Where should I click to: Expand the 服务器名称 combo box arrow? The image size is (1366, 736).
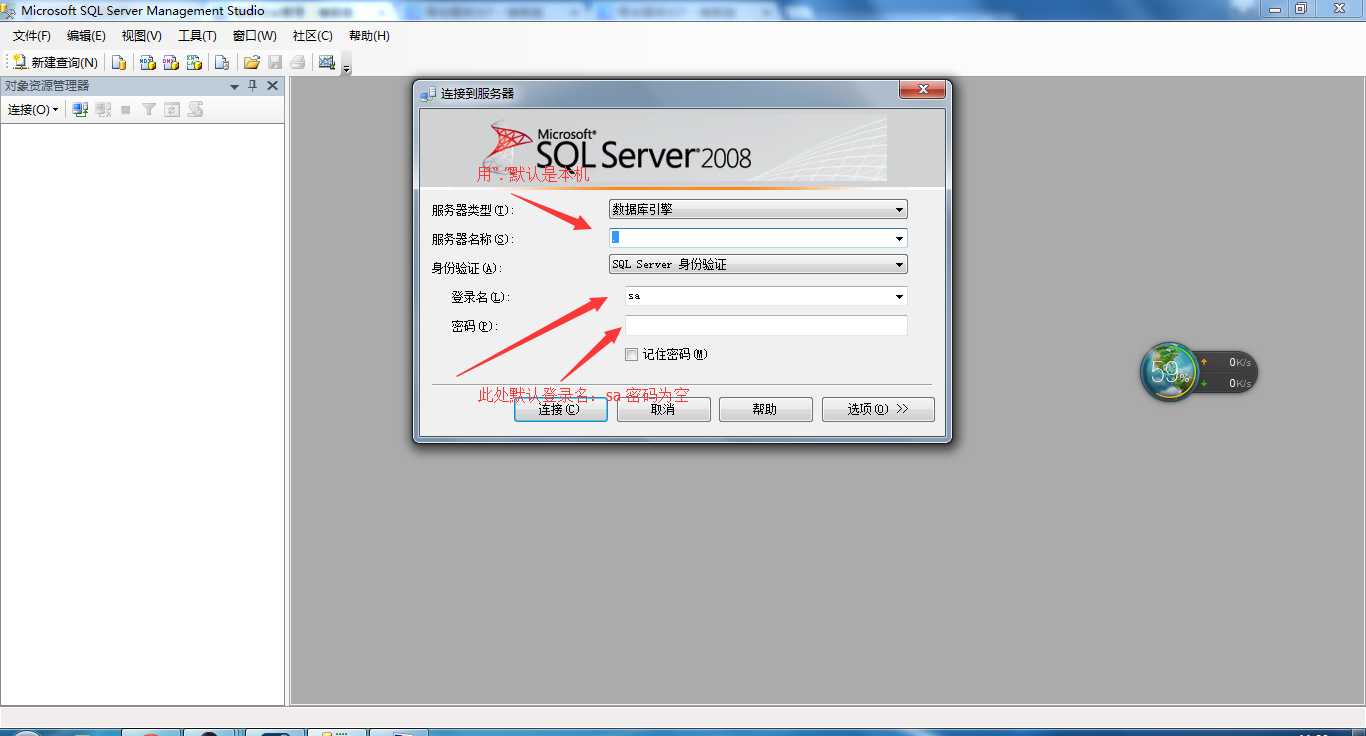coord(900,238)
